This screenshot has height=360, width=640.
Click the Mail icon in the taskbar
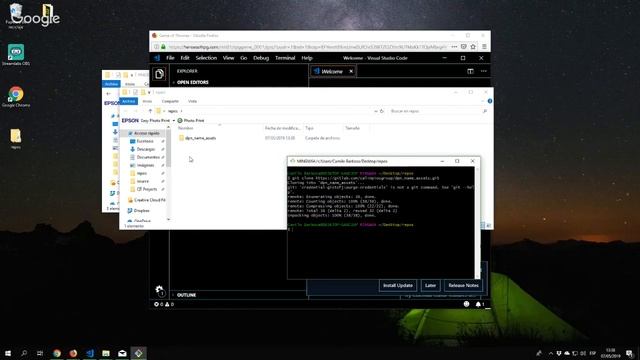pyautogui.click(x=122, y=353)
